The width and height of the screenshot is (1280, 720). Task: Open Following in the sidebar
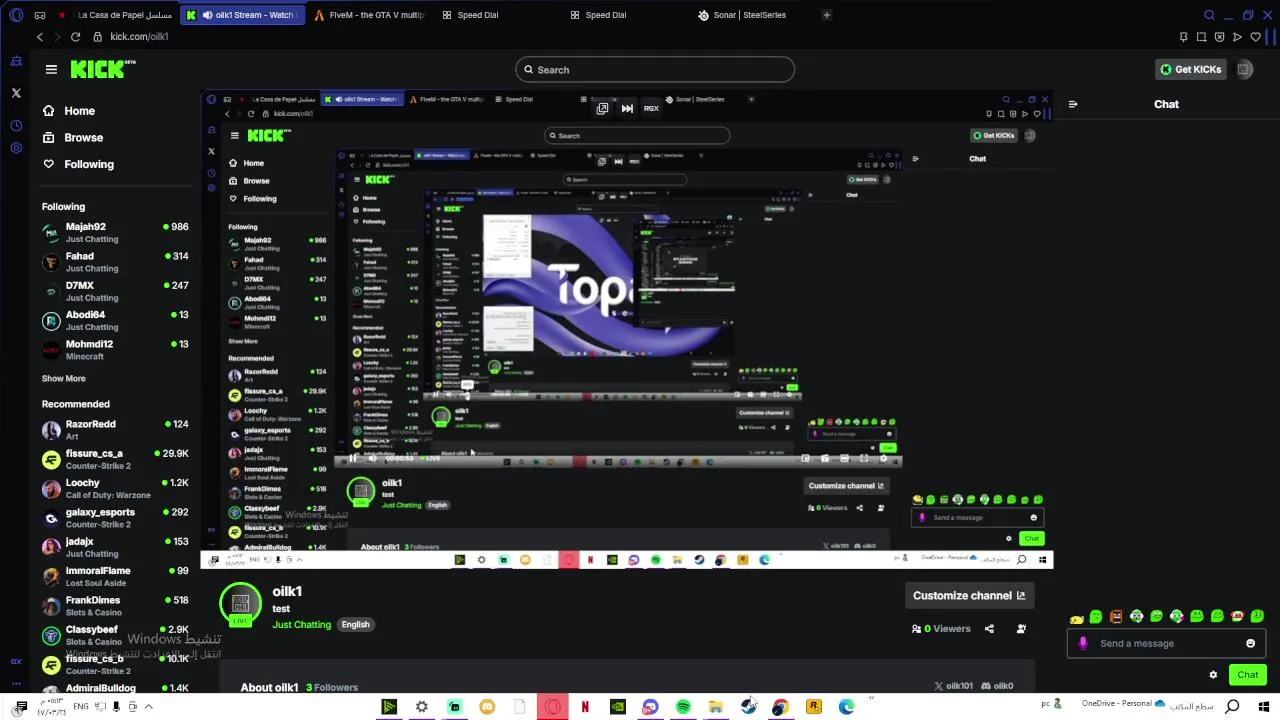[x=78, y=164]
